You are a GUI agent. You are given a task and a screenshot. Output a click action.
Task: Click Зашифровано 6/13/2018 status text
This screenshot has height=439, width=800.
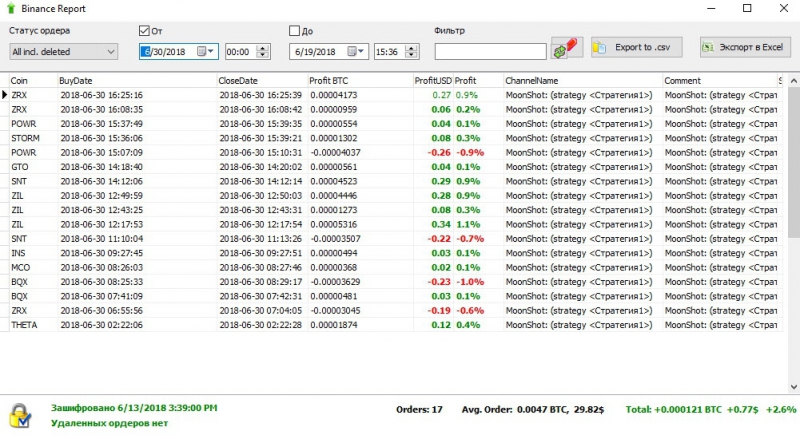[134, 408]
